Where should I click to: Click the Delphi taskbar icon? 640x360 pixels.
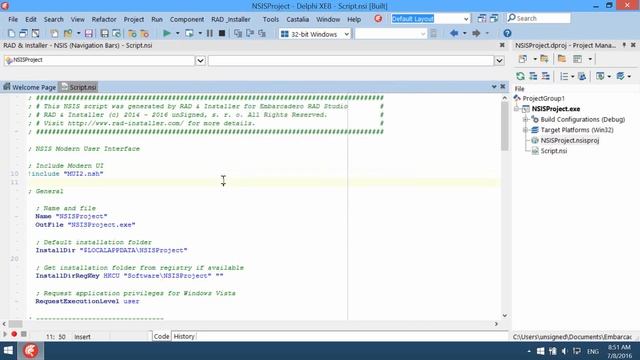tap(31, 351)
